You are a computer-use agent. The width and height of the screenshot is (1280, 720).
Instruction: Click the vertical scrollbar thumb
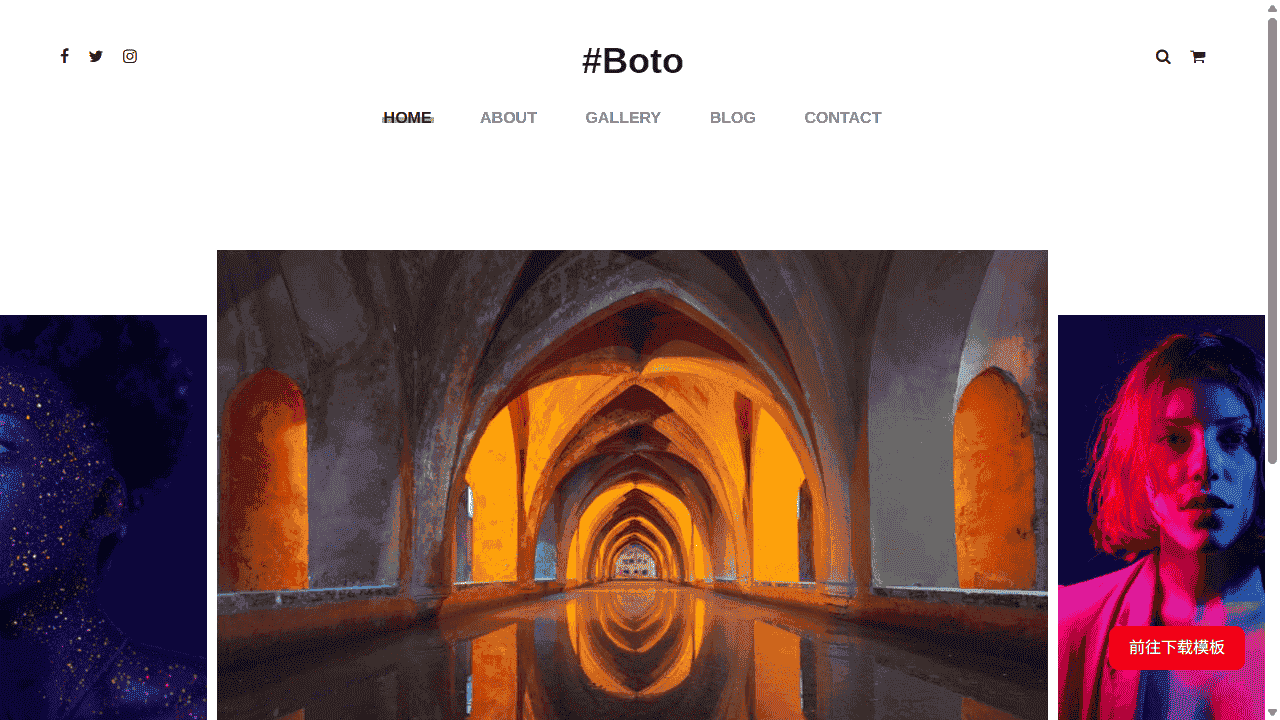pyautogui.click(x=1273, y=240)
